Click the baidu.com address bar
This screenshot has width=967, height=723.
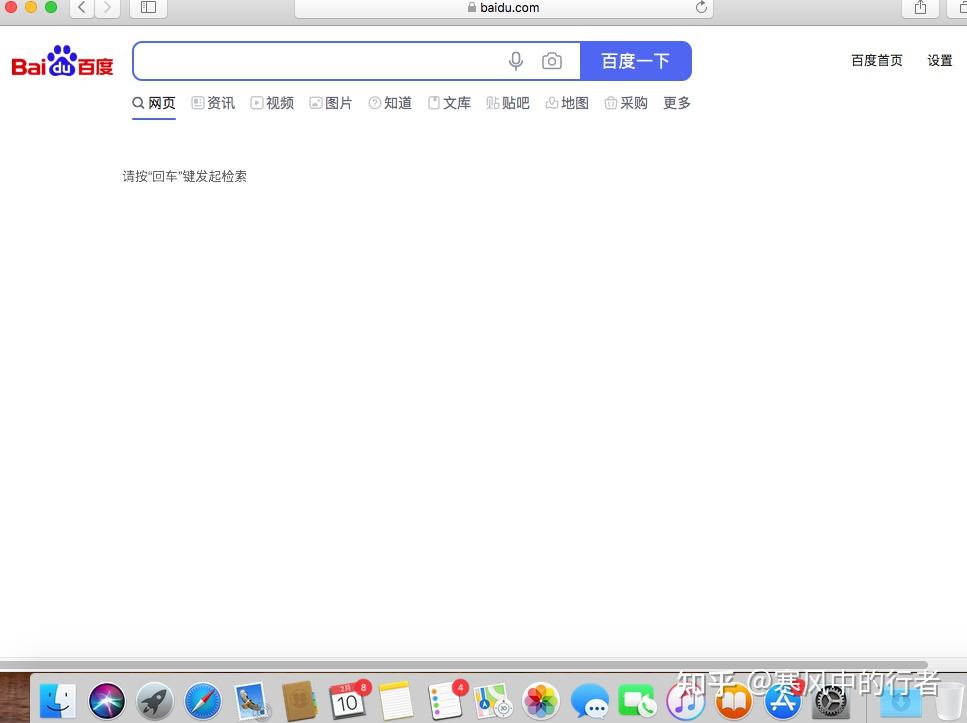pyautogui.click(x=503, y=8)
